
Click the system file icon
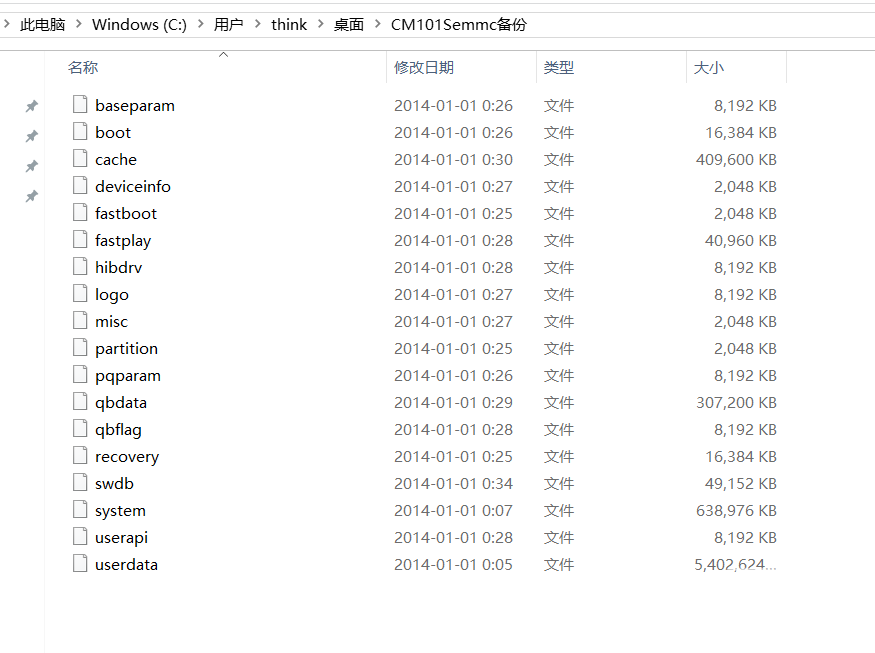point(80,510)
